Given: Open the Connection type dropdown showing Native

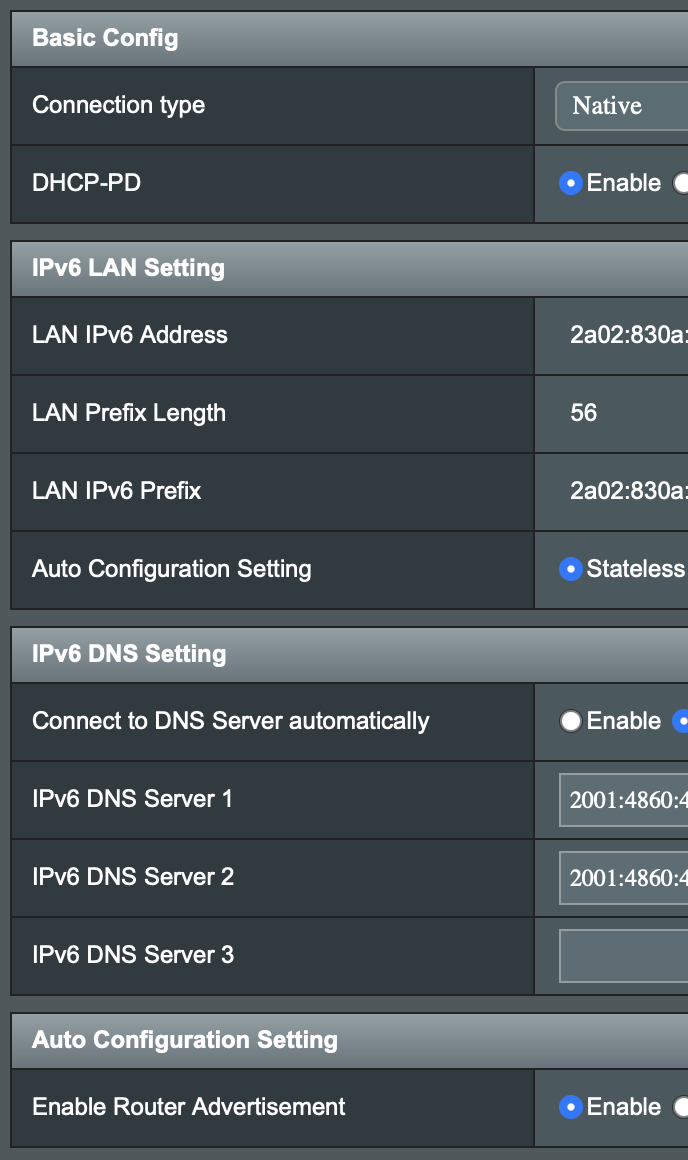Looking at the screenshot, I should [x=622, y=106].
